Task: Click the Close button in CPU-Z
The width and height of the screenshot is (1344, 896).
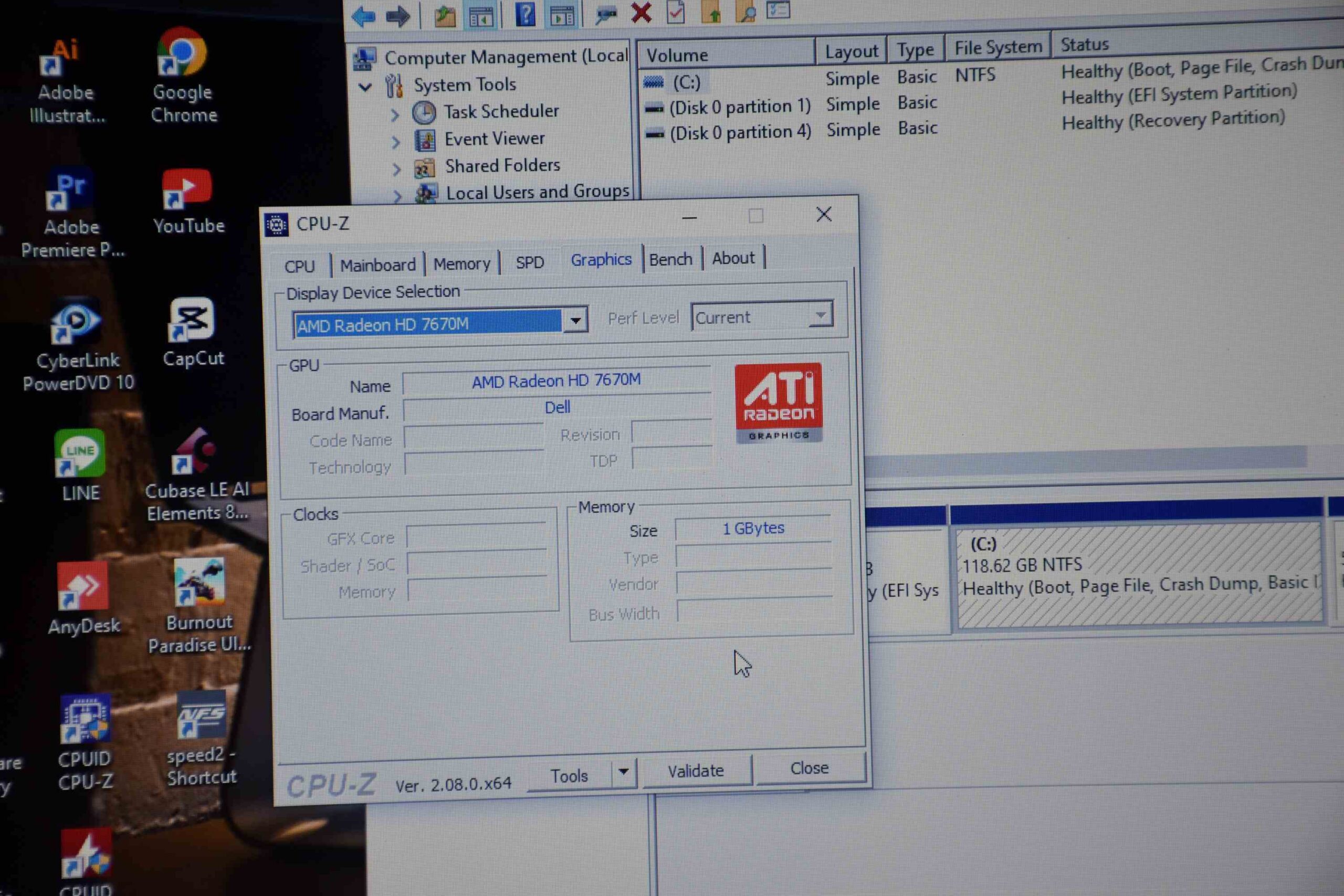Action: click(x=809, y=768)
